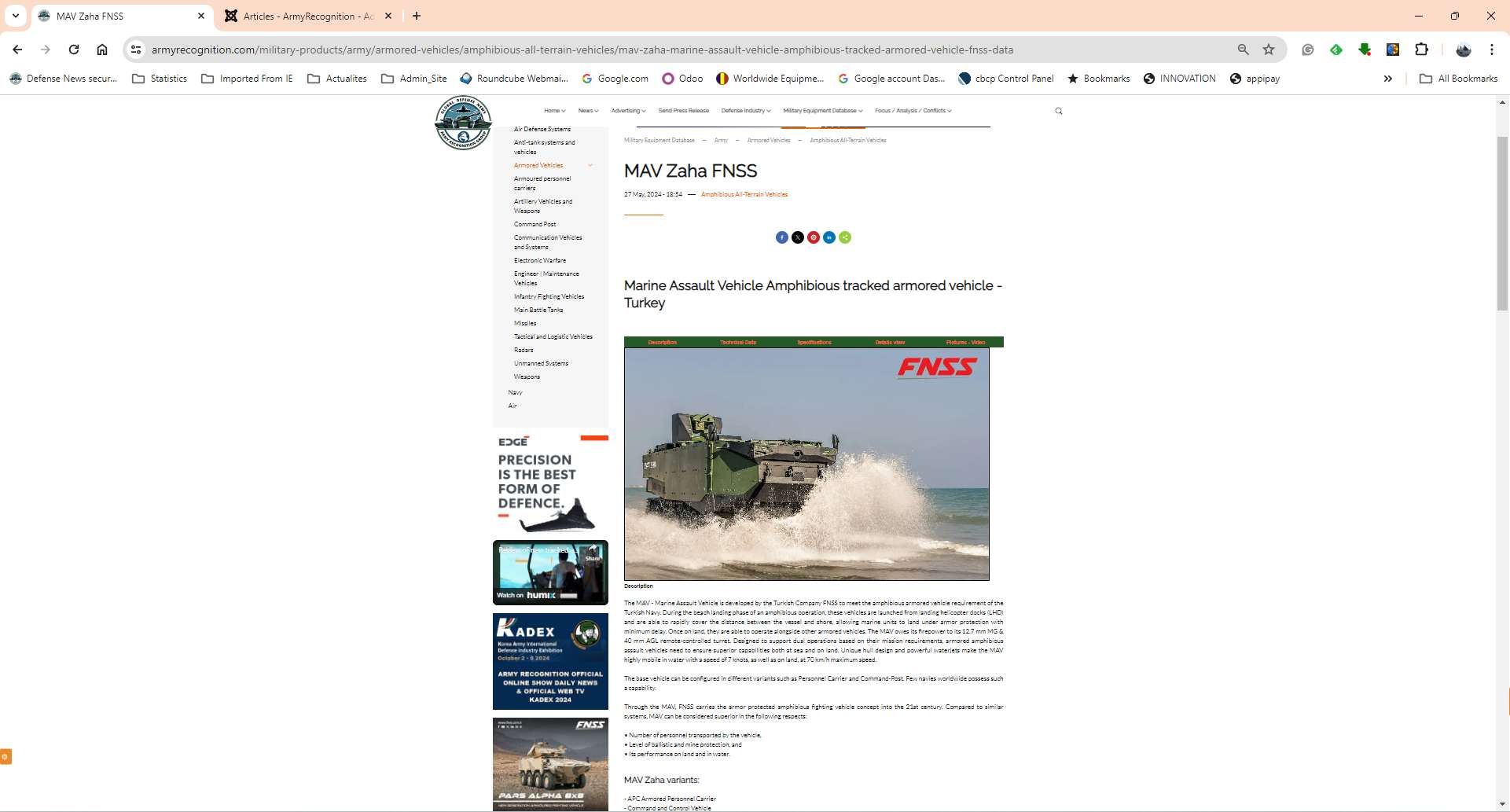
Task: Click the Army Recognition logo
Action: coord(463,123)
